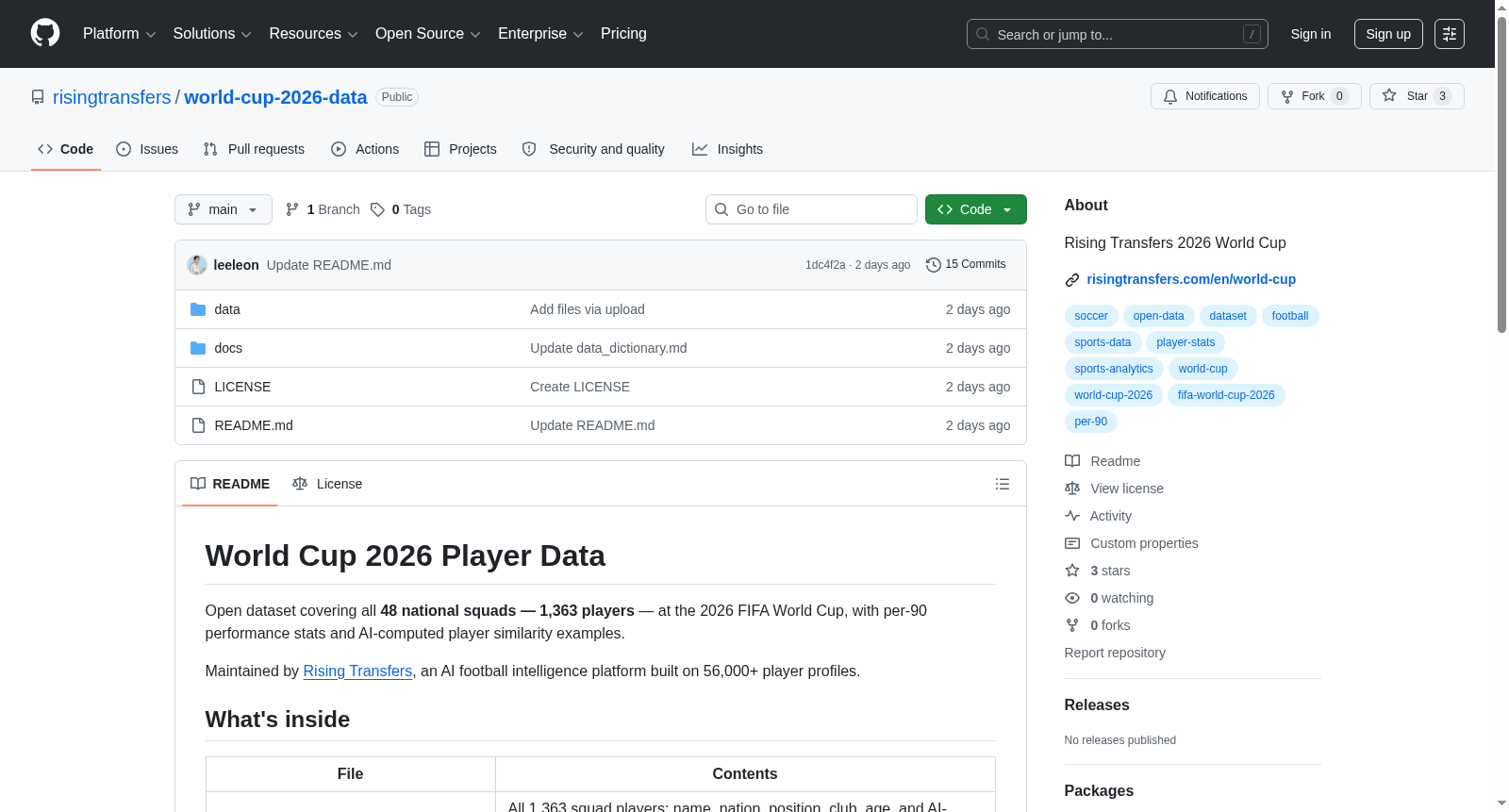Expand the Platform menu
Screen dimensions: 1509x812
coord(120,34)
